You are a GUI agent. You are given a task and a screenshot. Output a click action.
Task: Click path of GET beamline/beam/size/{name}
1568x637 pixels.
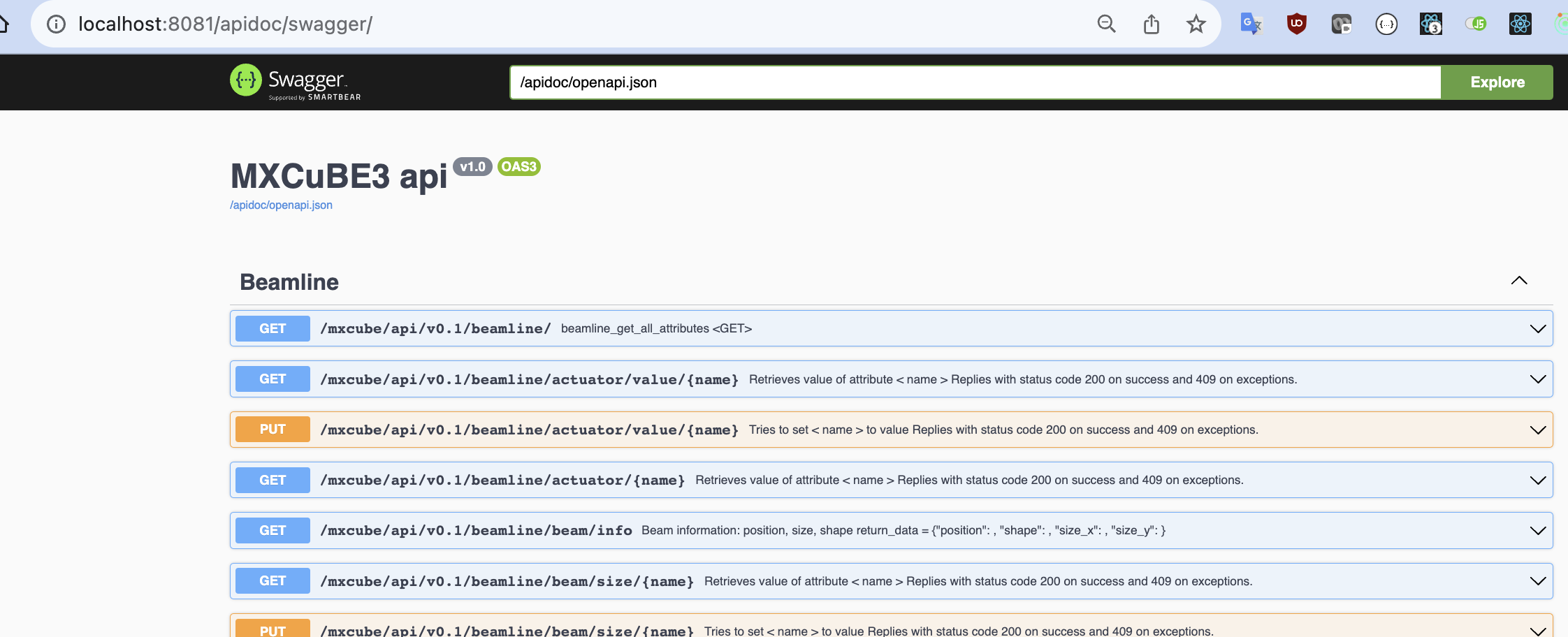point(507,581)
